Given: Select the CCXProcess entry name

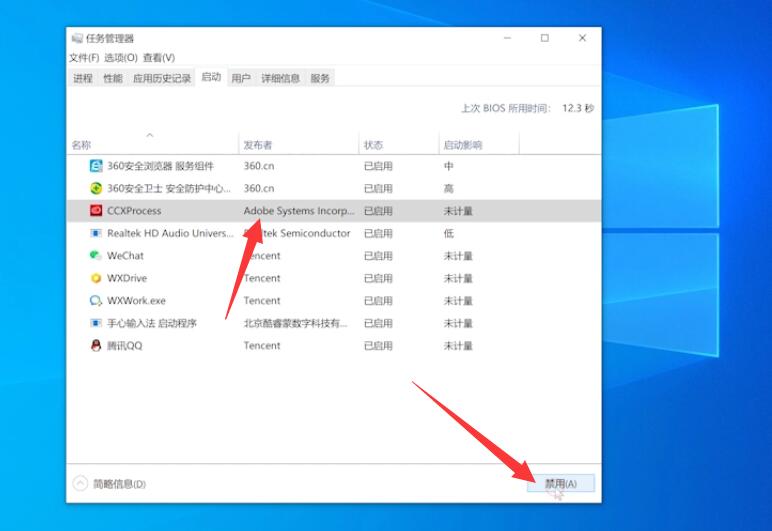Looking at the screenshot, I should 134,211.
